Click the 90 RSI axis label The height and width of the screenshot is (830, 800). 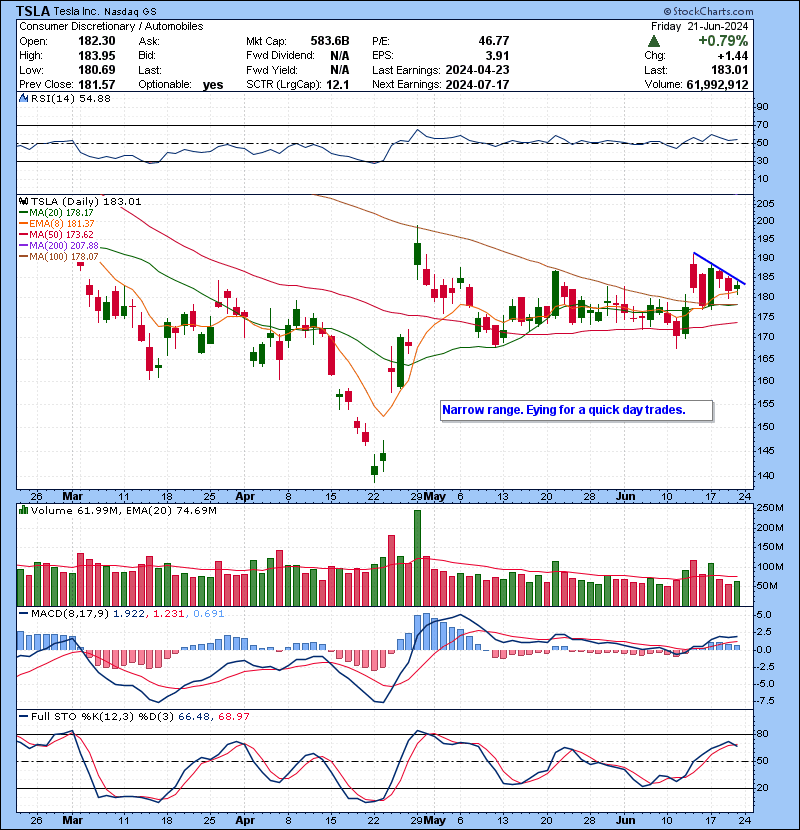[x=762, y=106]
